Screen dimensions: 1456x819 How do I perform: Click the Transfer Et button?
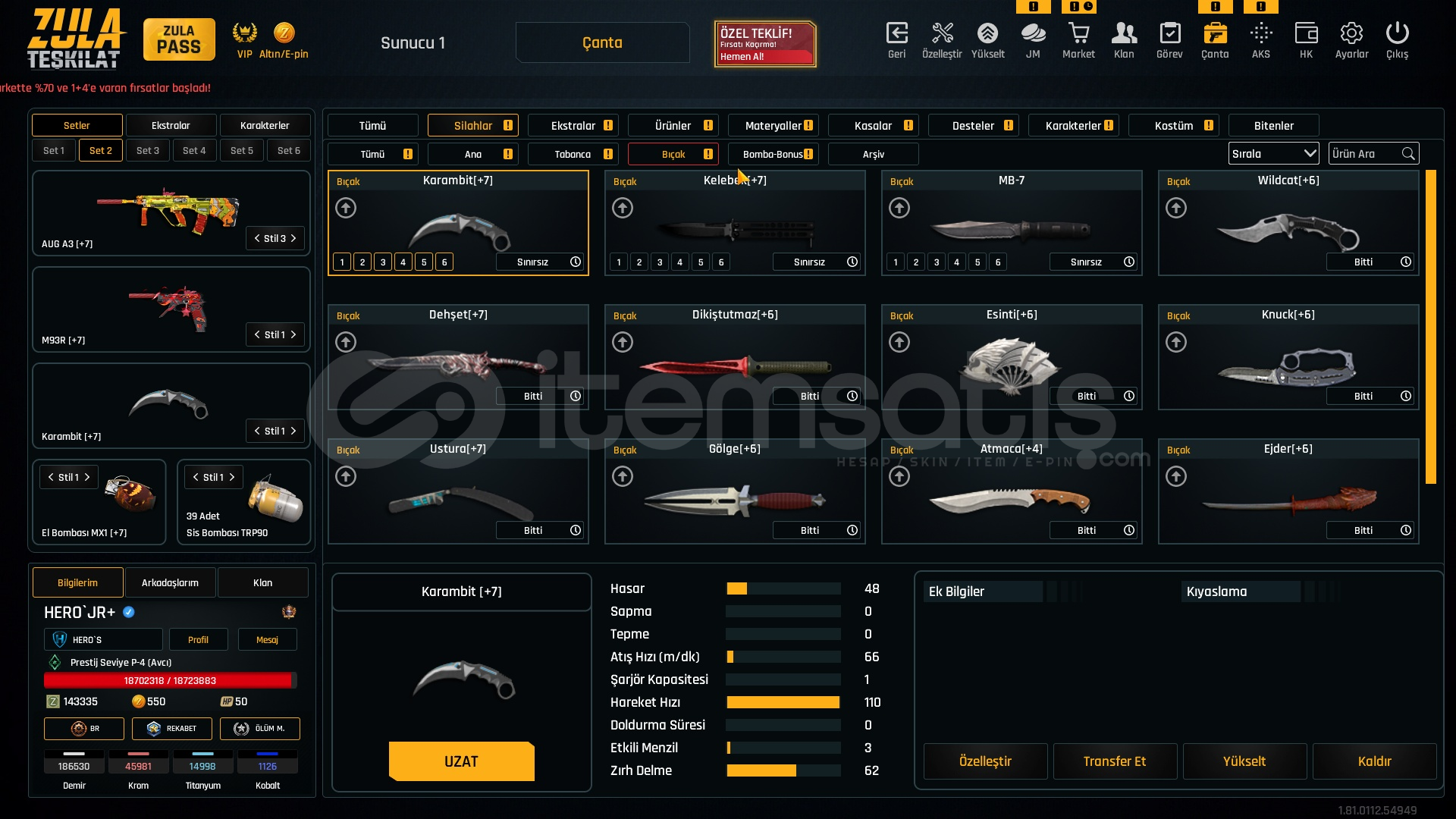click(1114, 761)
